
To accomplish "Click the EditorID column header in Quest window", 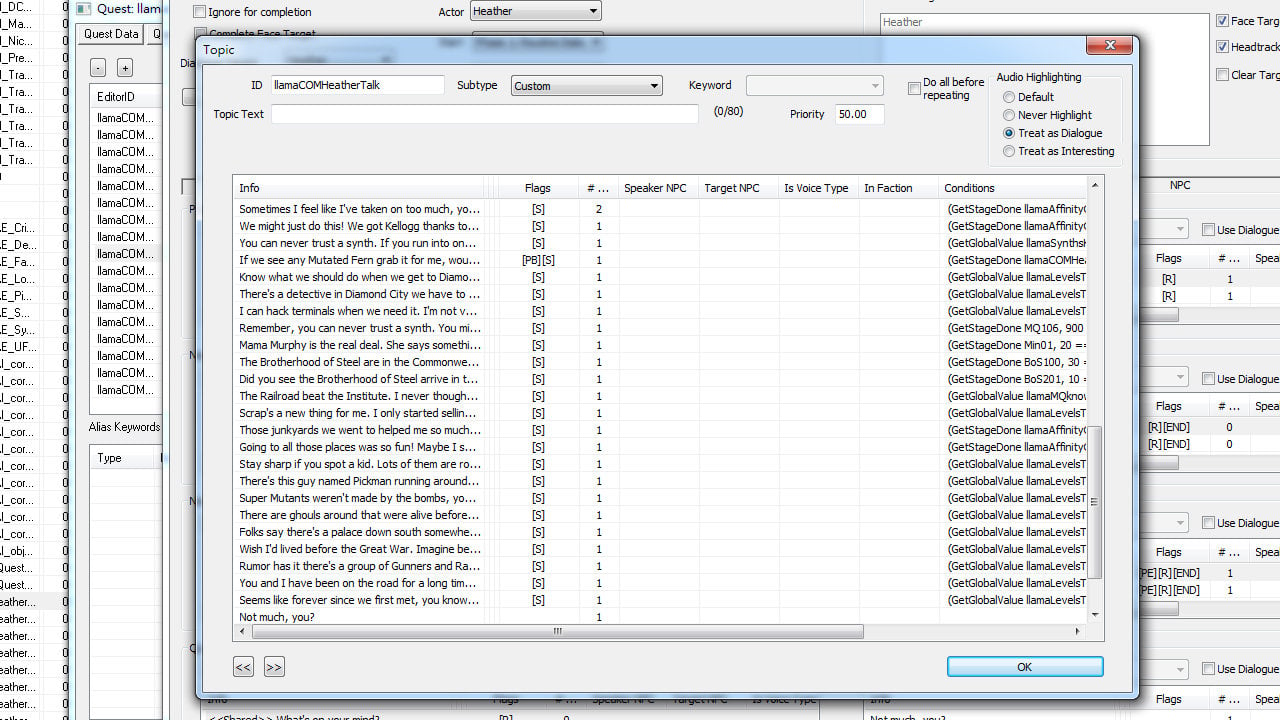I will tap(124, 97).
